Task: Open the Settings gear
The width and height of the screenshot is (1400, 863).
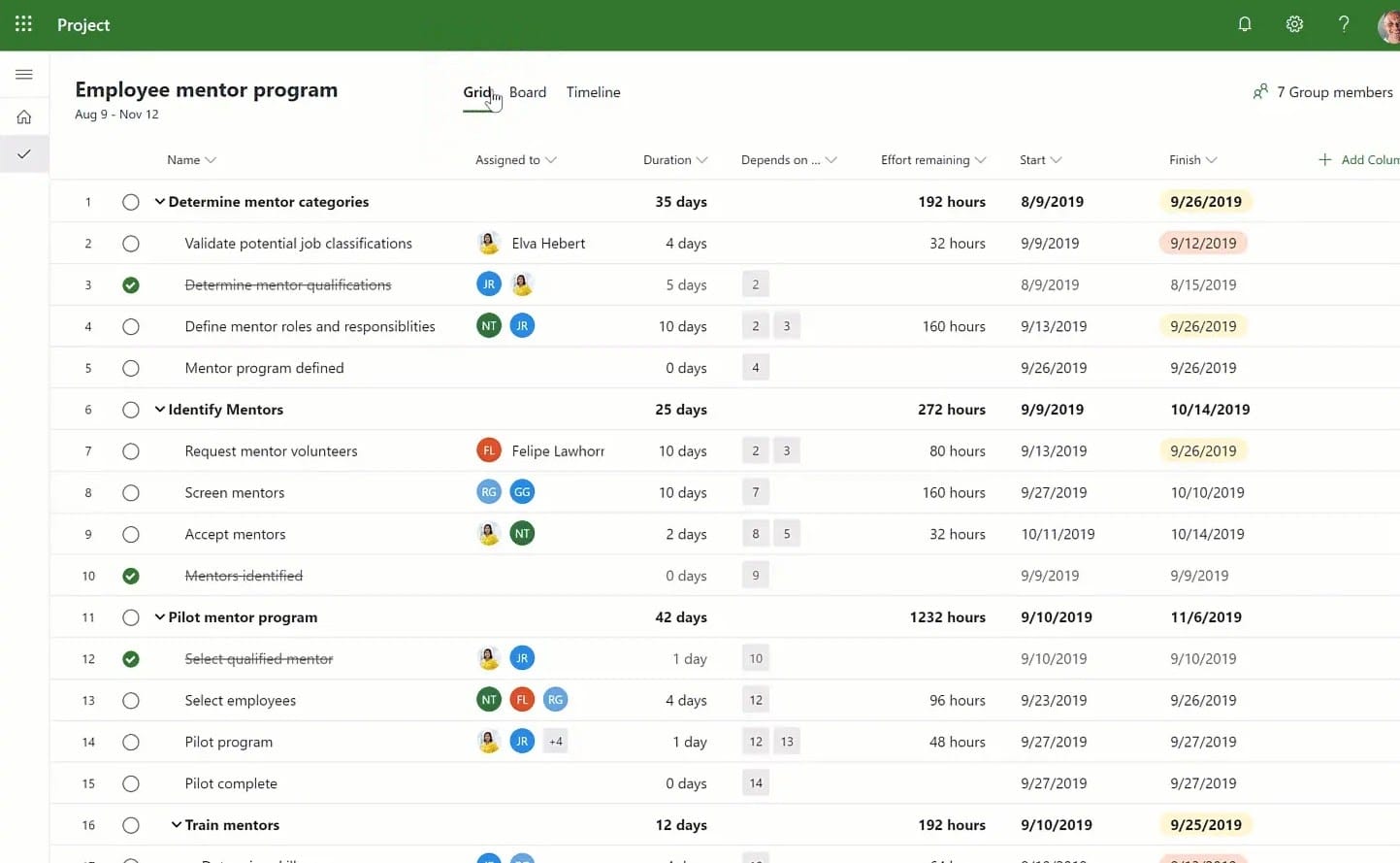Action: 1294,23
